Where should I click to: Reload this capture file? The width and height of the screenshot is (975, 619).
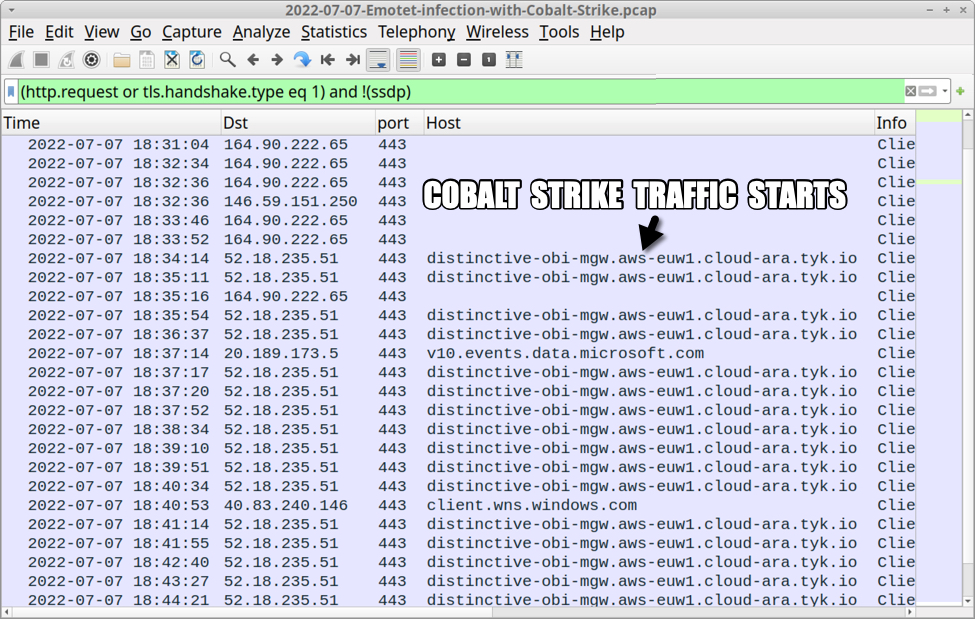pyautogui.click(x=197, y=60)
